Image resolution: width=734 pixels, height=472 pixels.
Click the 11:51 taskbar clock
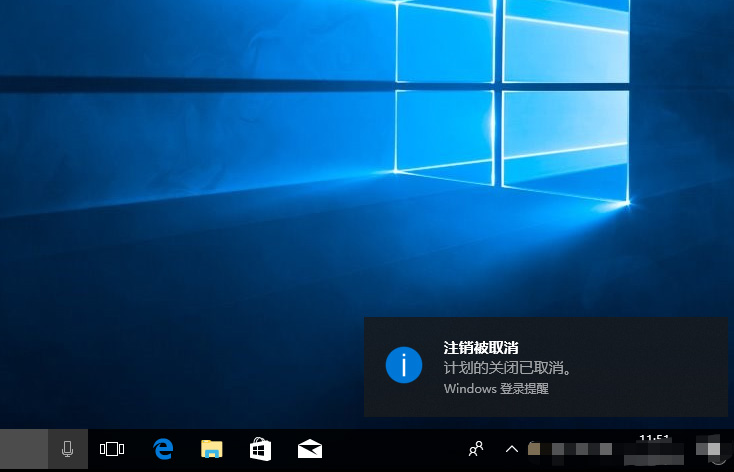pyautogui.click(x=654, y=440)
